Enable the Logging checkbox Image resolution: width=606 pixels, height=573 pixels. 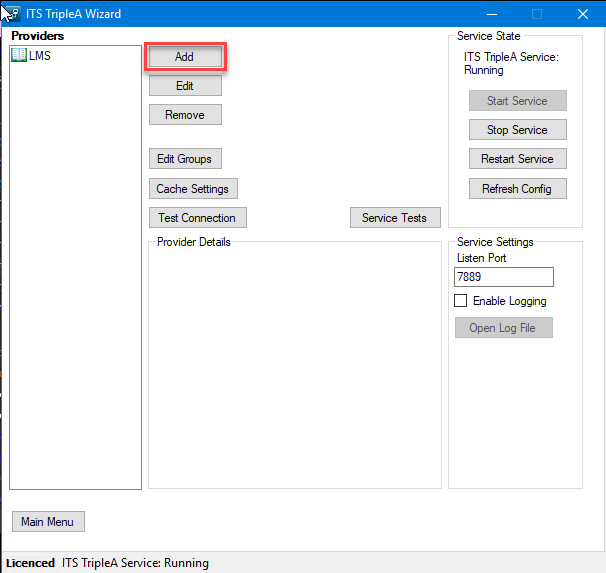coord(461,301)
